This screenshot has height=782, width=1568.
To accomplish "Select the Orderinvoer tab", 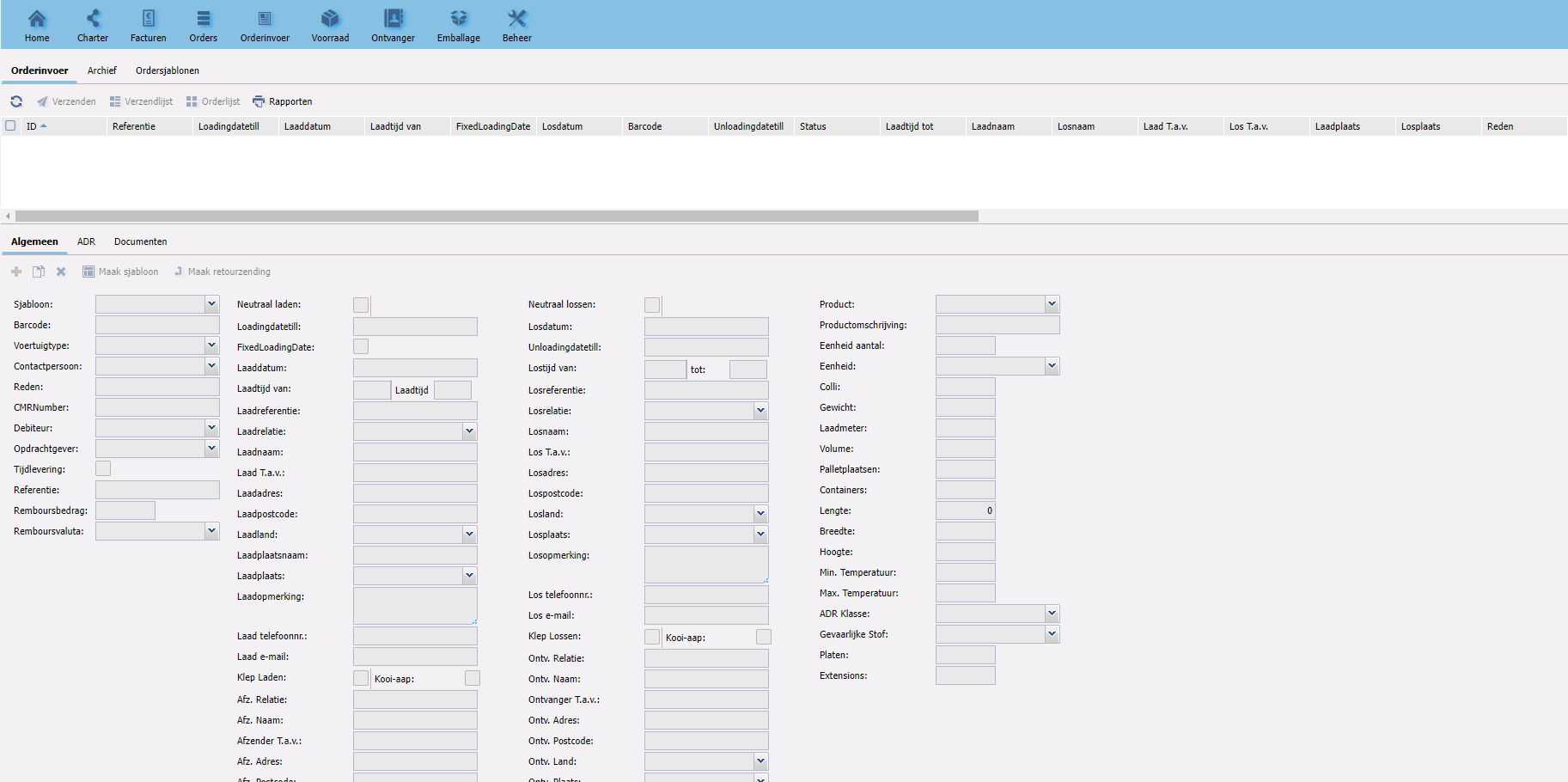I will (40, 70).
